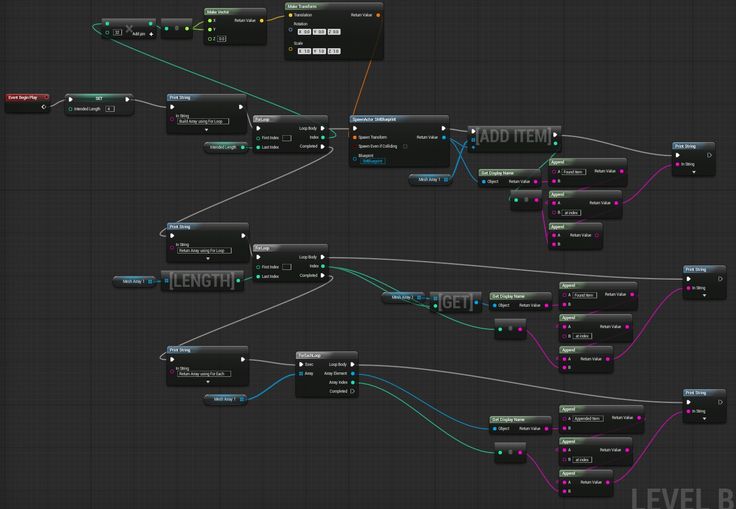Expand the Print String node after ADD ITEM
This screenshot has height=509, width=736.
(692, 171)
